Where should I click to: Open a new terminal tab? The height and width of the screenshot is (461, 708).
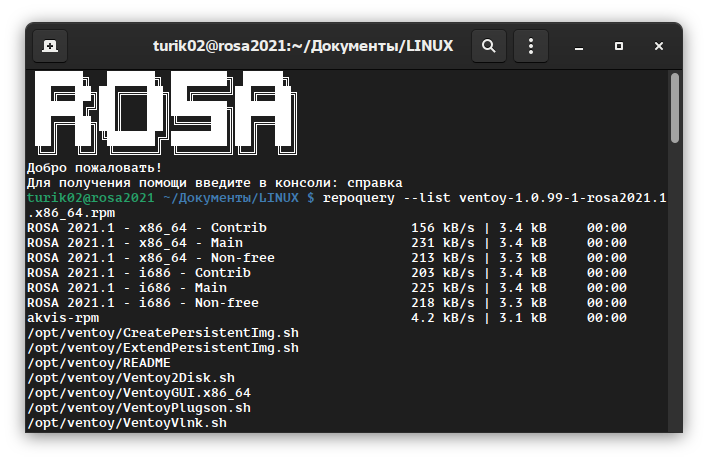[50, 46]
